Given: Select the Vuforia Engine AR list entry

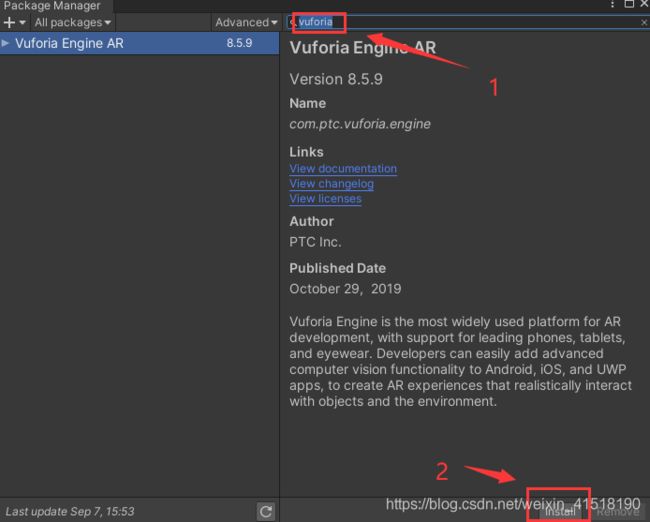Looking at the screenshot, I should 139,43.
